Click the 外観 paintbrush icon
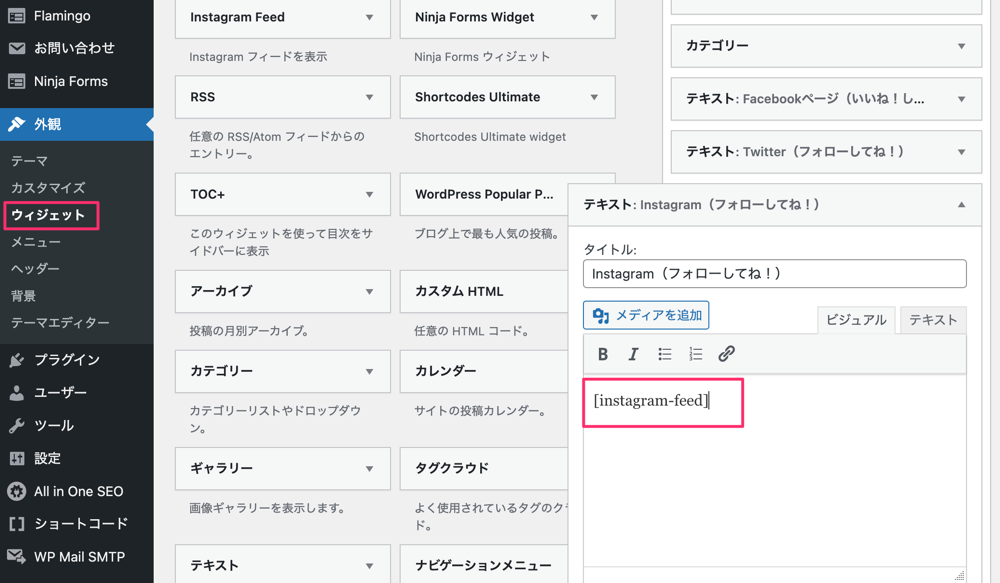This screenshot has height=583, width=1000. coord(17,124)
